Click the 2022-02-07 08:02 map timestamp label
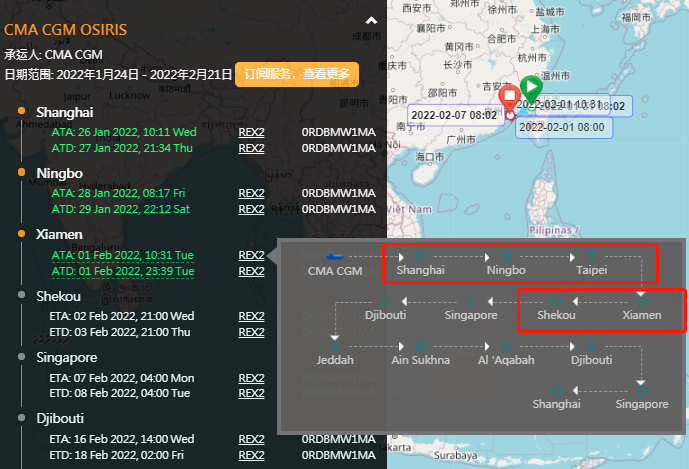This screenshot has height=469, width=689. click(453, 115)
